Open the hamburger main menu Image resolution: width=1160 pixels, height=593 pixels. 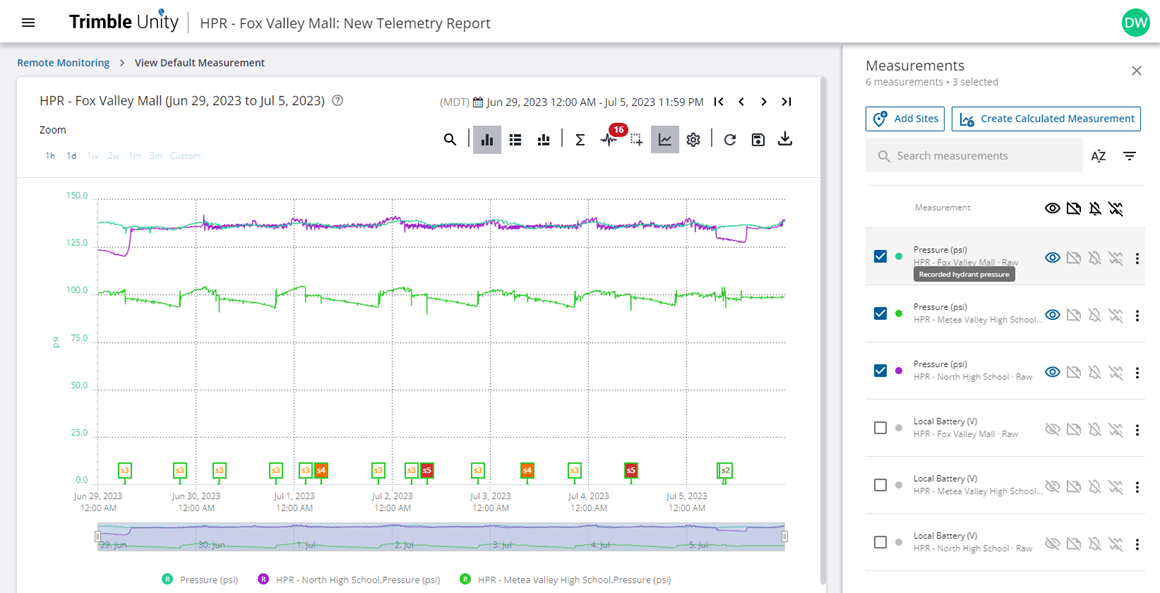(x=28, y=22)
